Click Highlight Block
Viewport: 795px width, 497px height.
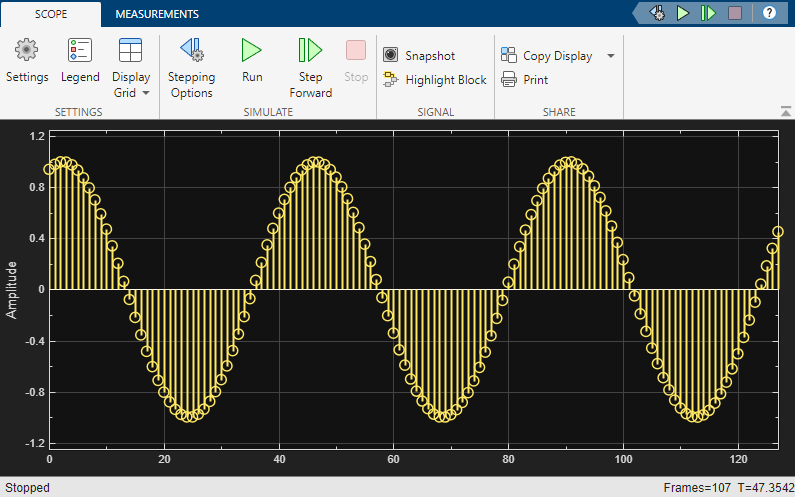(x=435, y=80)
